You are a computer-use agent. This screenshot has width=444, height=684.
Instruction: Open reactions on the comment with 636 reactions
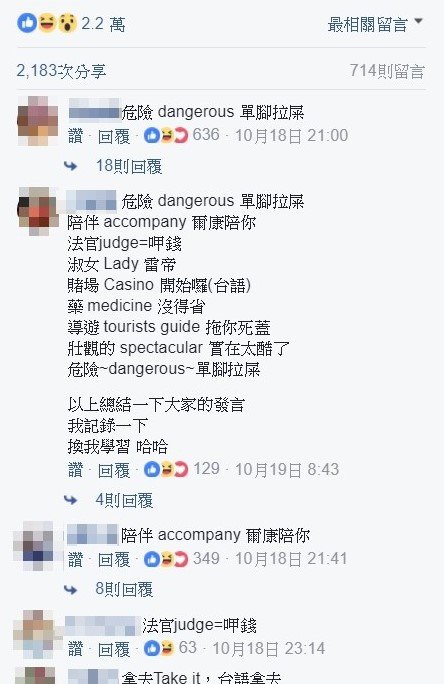(182, 135)
